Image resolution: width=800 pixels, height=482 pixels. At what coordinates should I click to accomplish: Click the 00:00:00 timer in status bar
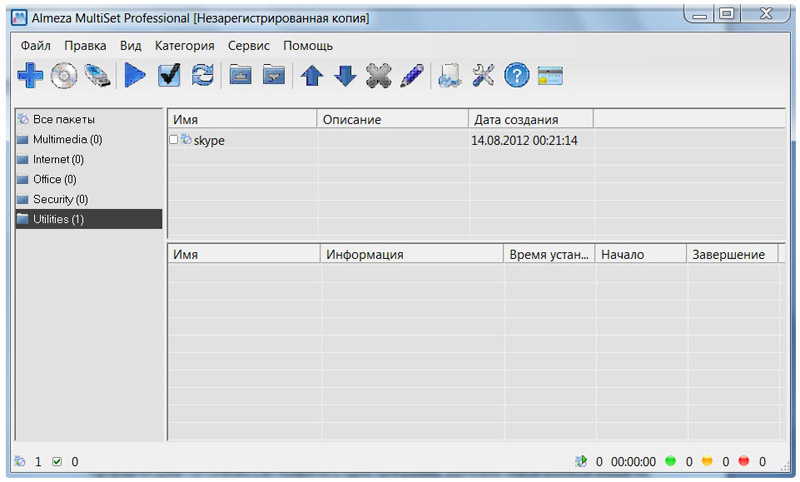click(x=633, y=462)
